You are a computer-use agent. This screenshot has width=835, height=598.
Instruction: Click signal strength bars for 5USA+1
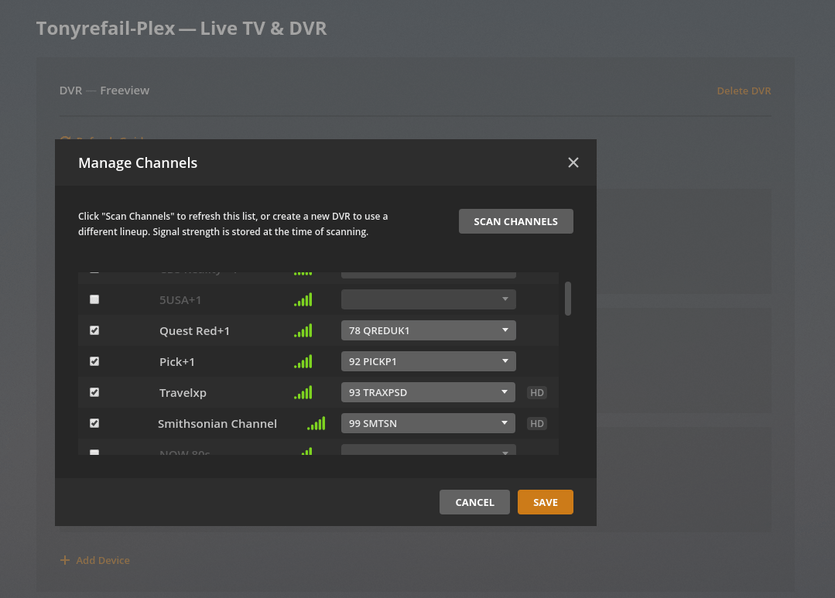[303, 299]
